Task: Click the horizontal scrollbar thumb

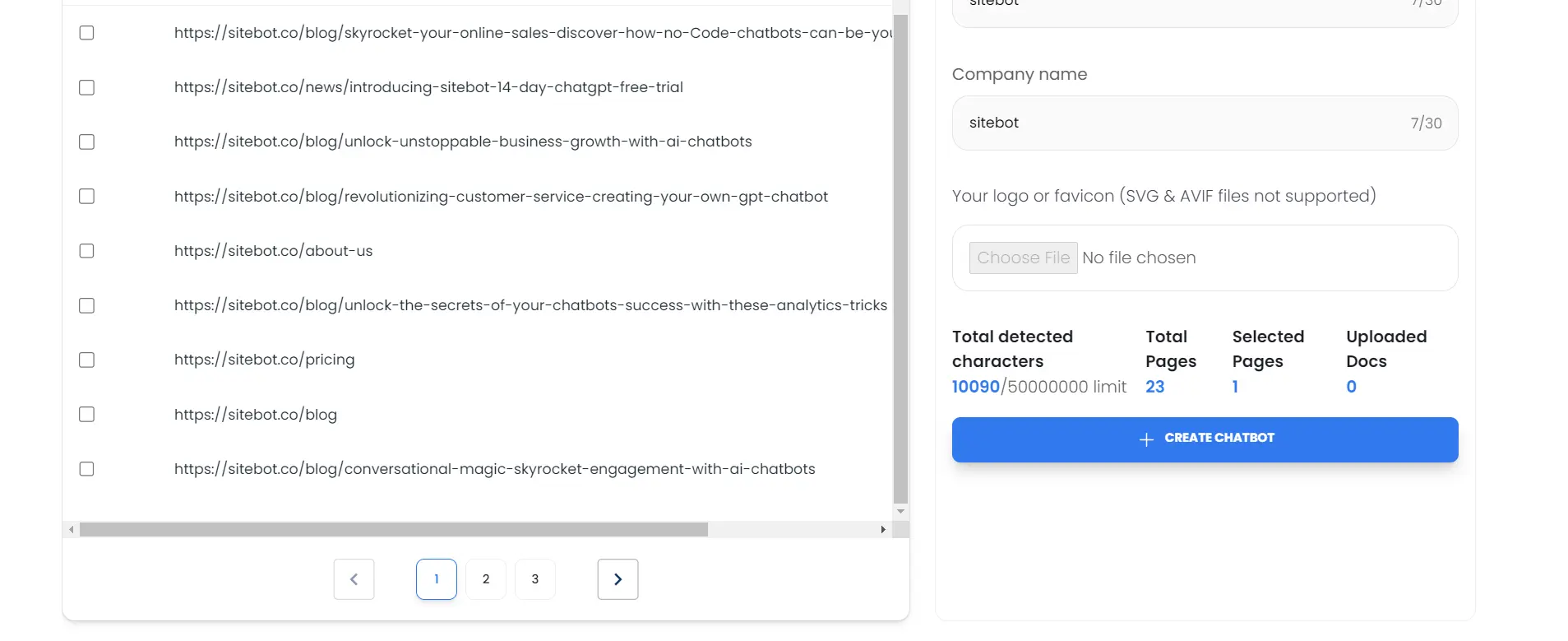Action: (x=393, y=530)
